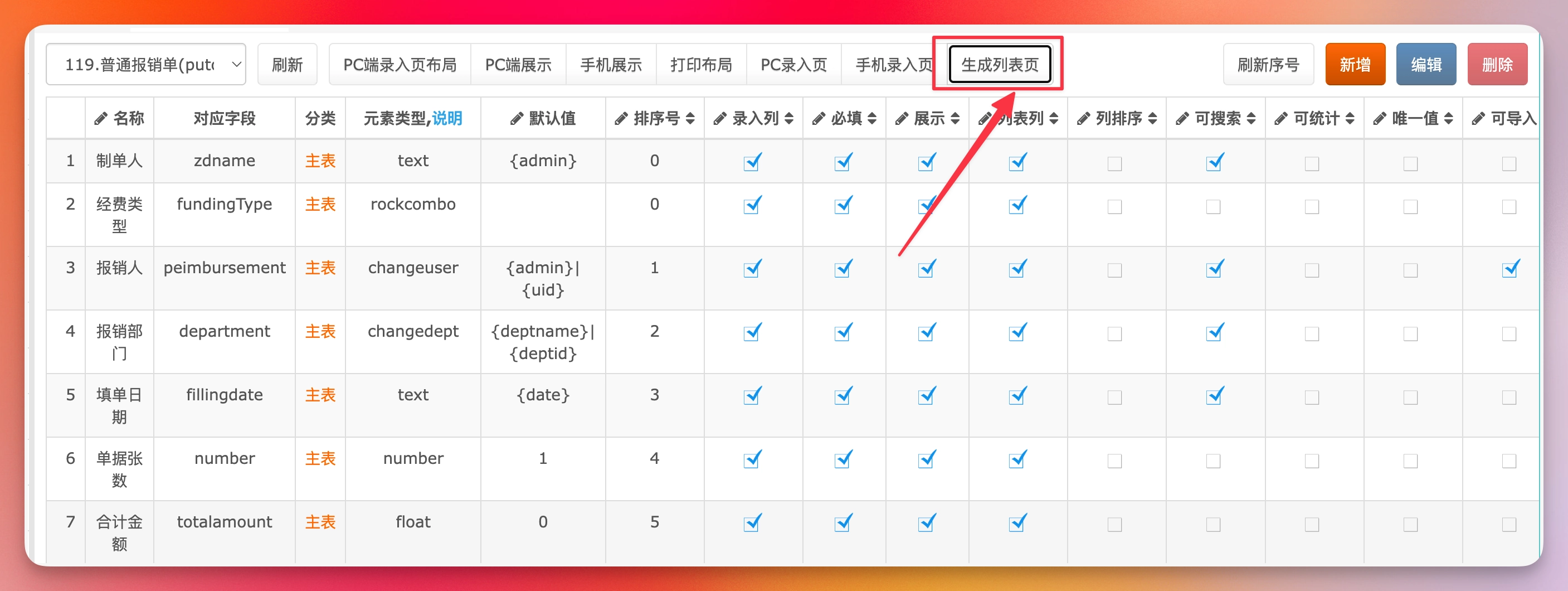Select the rockcombo element type cell
The height and width of the screenshot is (591, 1568).
[413, 215]
